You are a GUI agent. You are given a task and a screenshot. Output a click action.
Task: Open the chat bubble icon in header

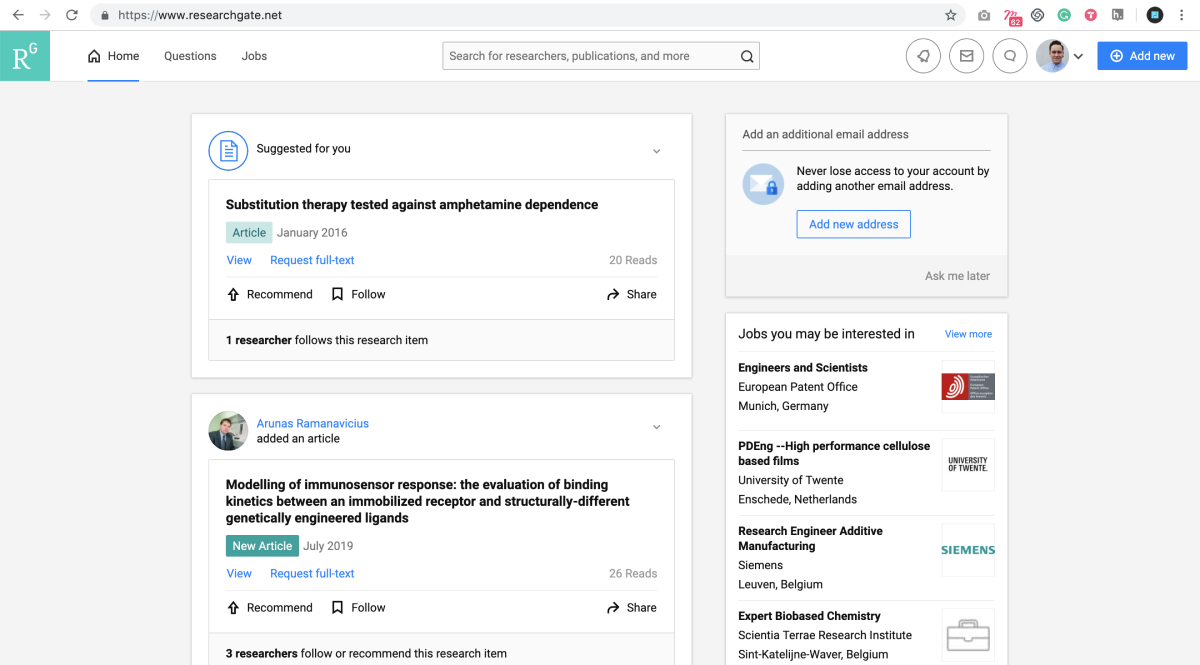coord(1010,56)
